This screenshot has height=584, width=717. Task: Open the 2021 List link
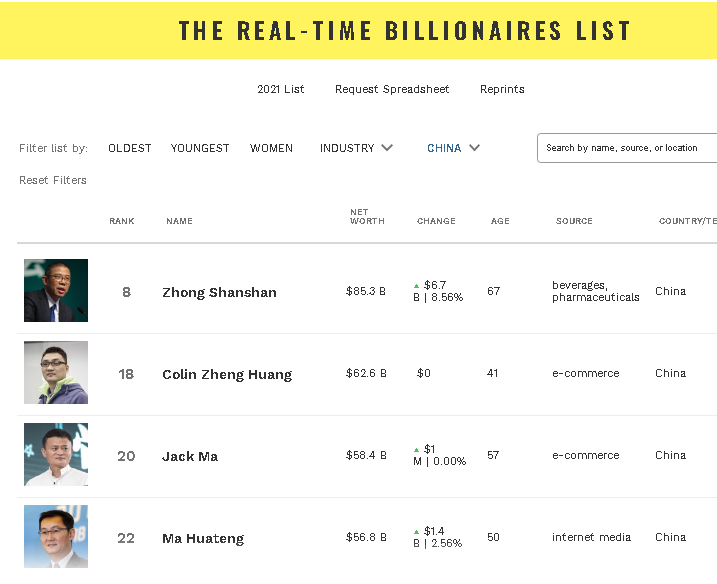click(x=281, y=89)
